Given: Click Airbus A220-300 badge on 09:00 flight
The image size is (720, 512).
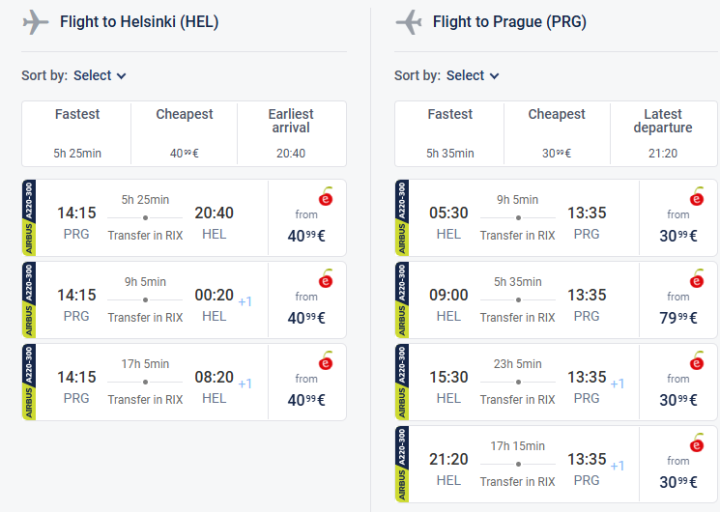Looking at the screenshot, I should tap(402, 300).
